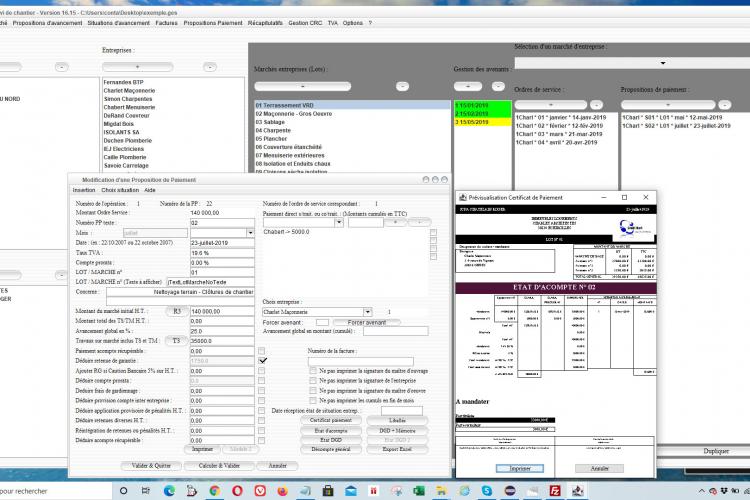Screen dimensions: 750x500
Task: Open the Mail app on taskbar
Action: pyautogui.click(x=351, y=490)
